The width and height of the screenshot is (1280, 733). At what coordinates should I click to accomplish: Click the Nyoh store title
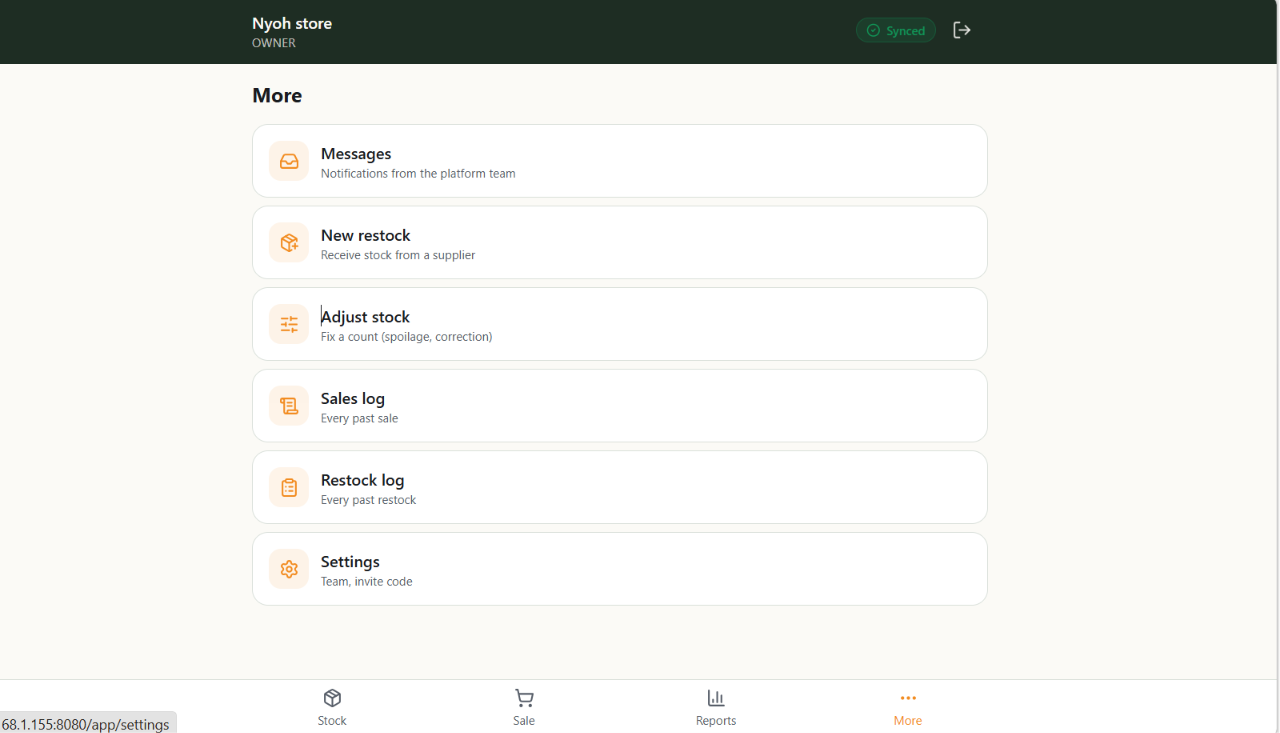coord(292,23)
